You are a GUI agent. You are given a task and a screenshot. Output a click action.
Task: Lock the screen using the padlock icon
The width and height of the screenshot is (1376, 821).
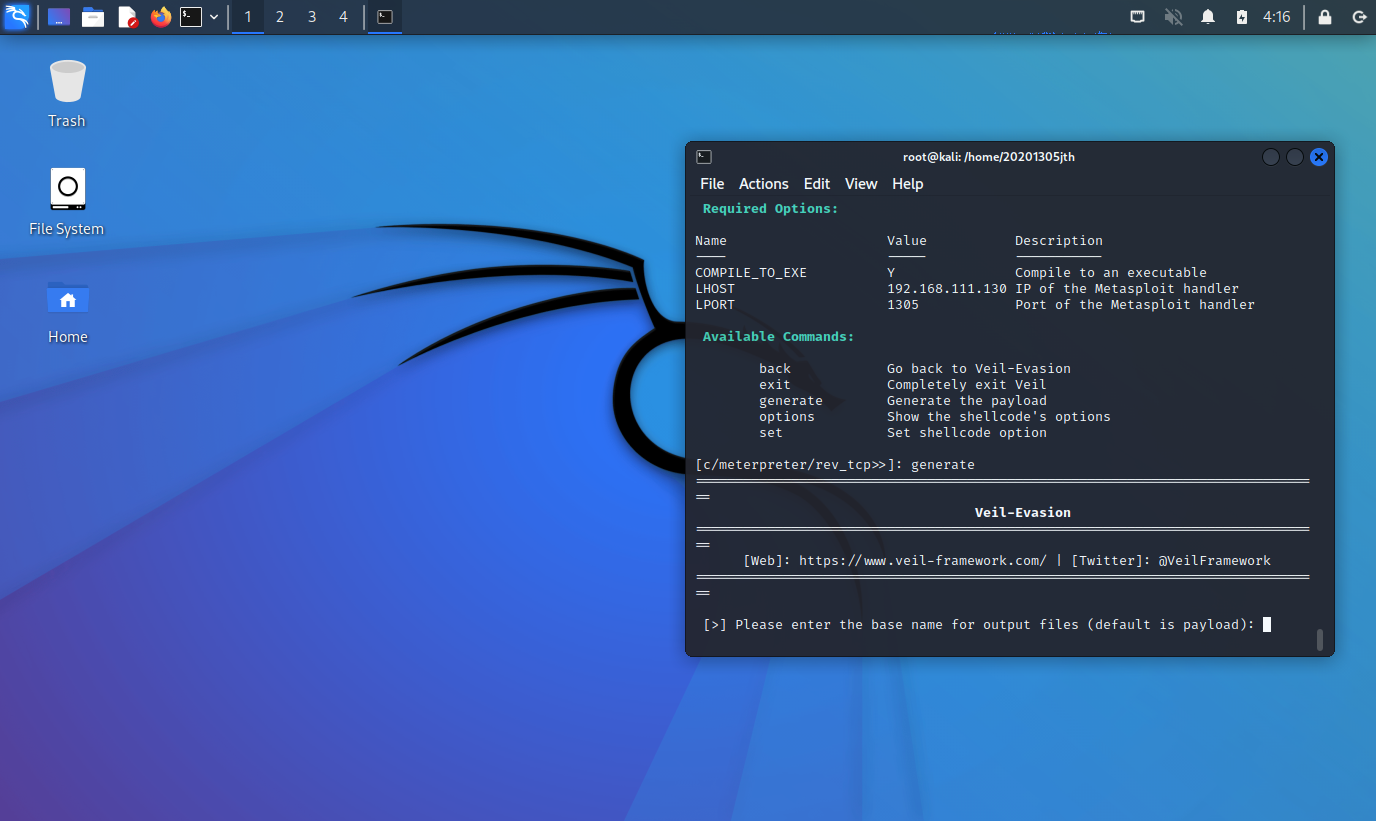pos(1325,17)
